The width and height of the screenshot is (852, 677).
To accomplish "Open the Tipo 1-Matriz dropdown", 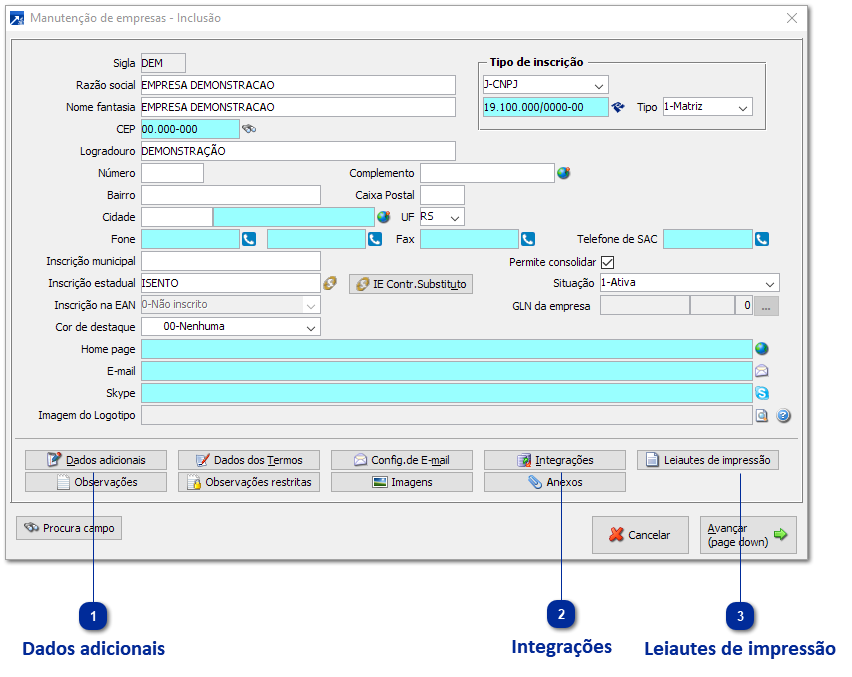I will [x=743, y=107].
